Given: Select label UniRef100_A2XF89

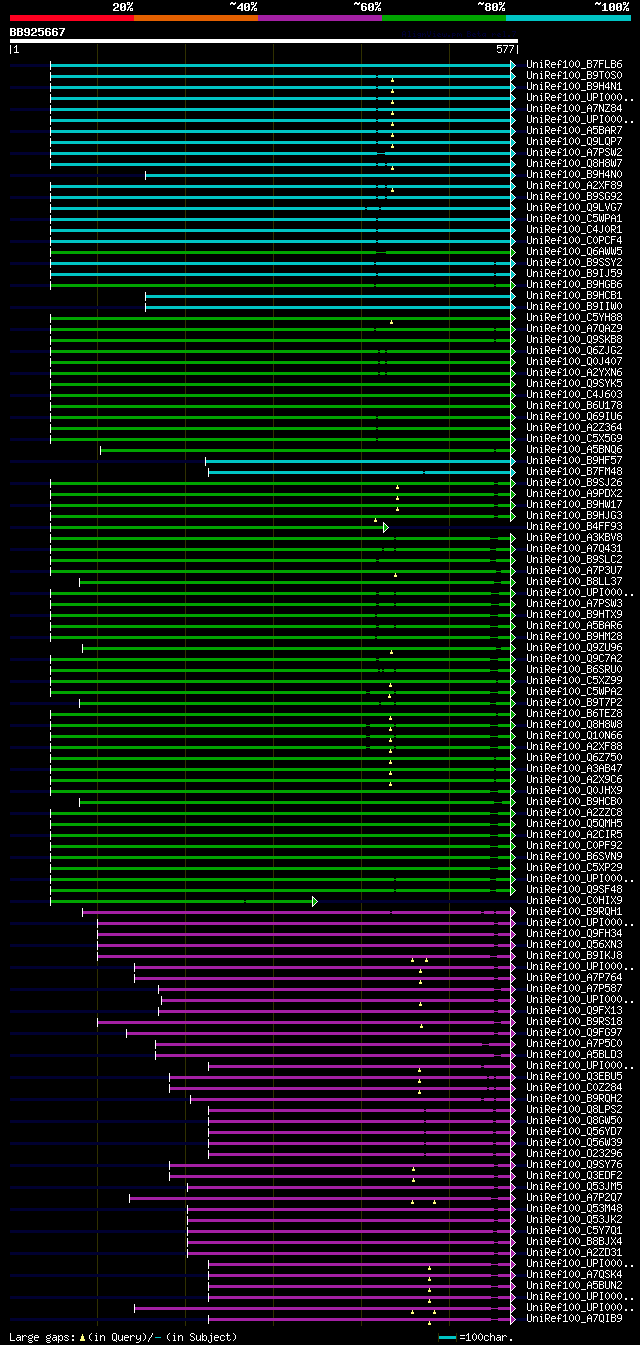Looking at the screenshot, I should point(574,185).
